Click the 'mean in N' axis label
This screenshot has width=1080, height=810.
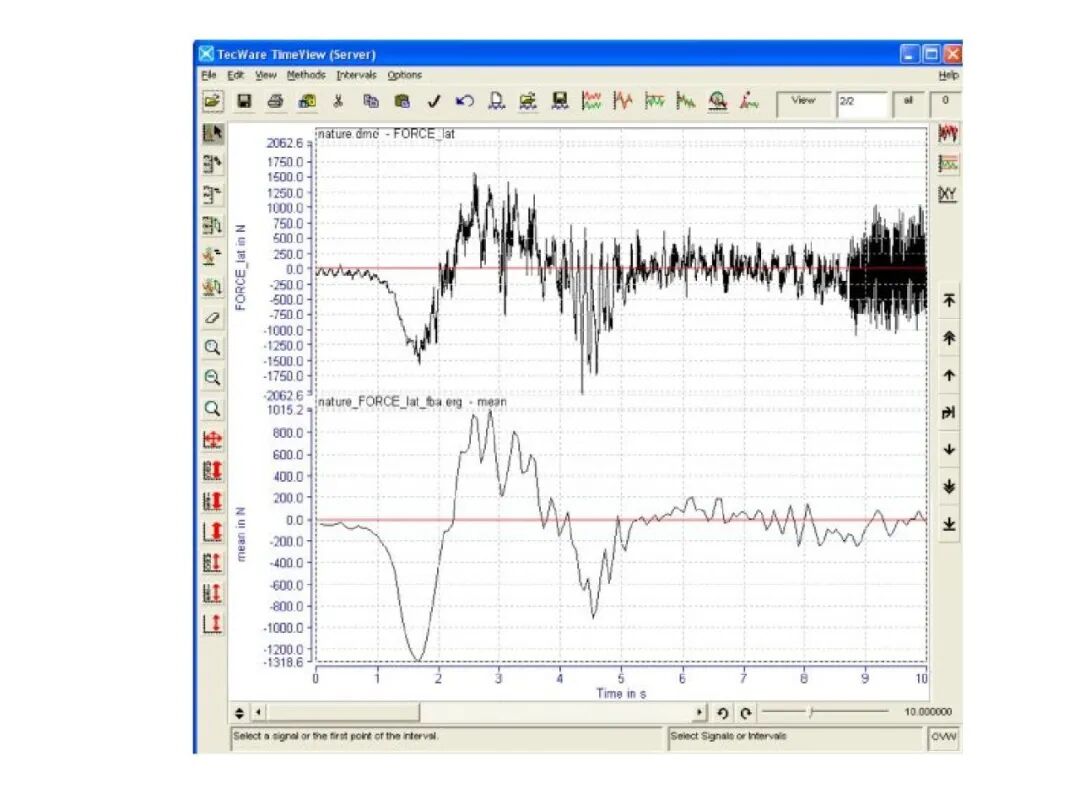(240, 534)
